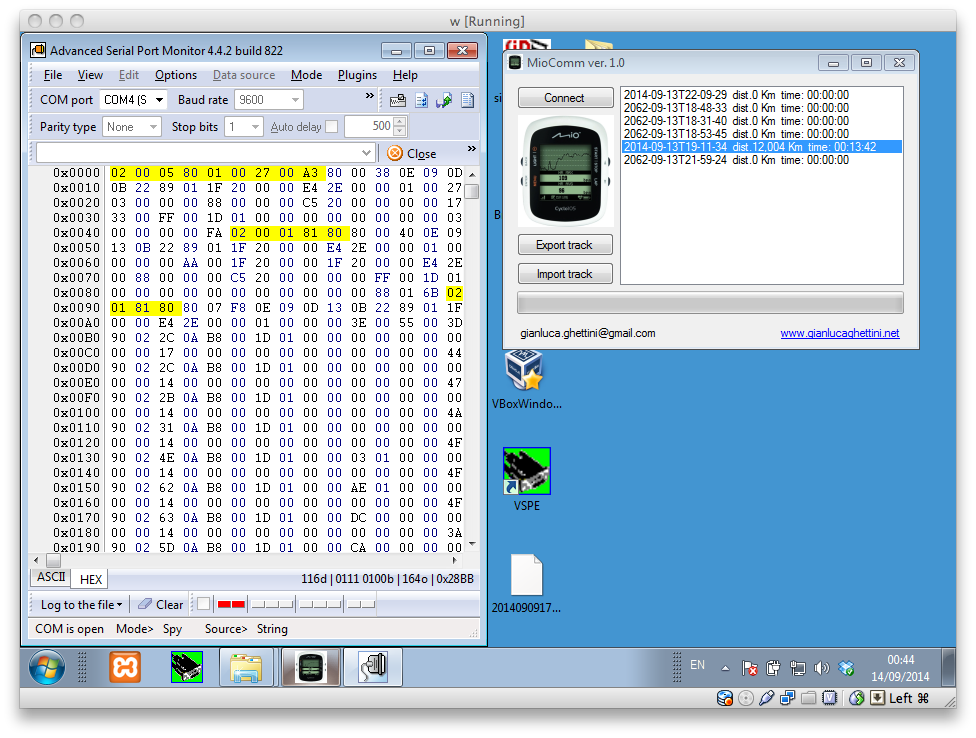Click the MioComm taskbar icon
Screen dimensions: 976x738
click(311, 667)
